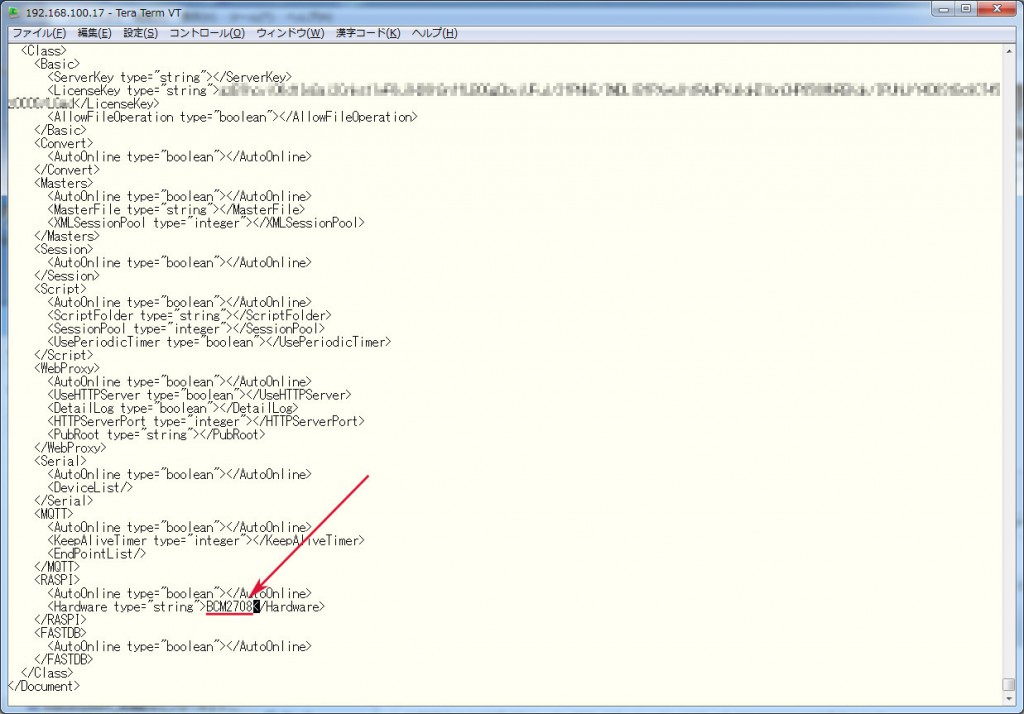Screen dimensions: 1024x714
Task: Click the opening <Script> tag
Action: (60, 289)
